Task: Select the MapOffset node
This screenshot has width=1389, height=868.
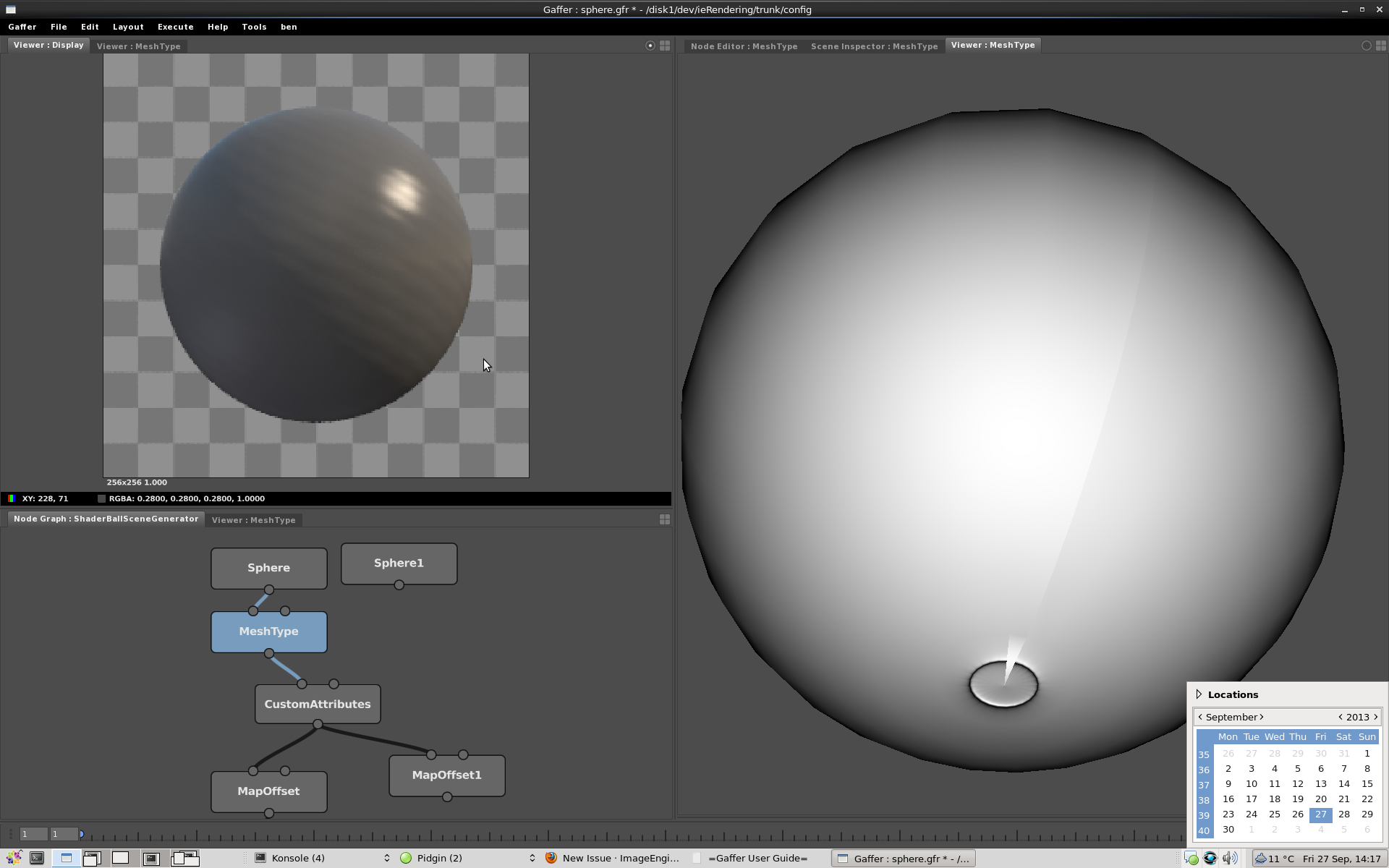Action: [x=269, y=791]
